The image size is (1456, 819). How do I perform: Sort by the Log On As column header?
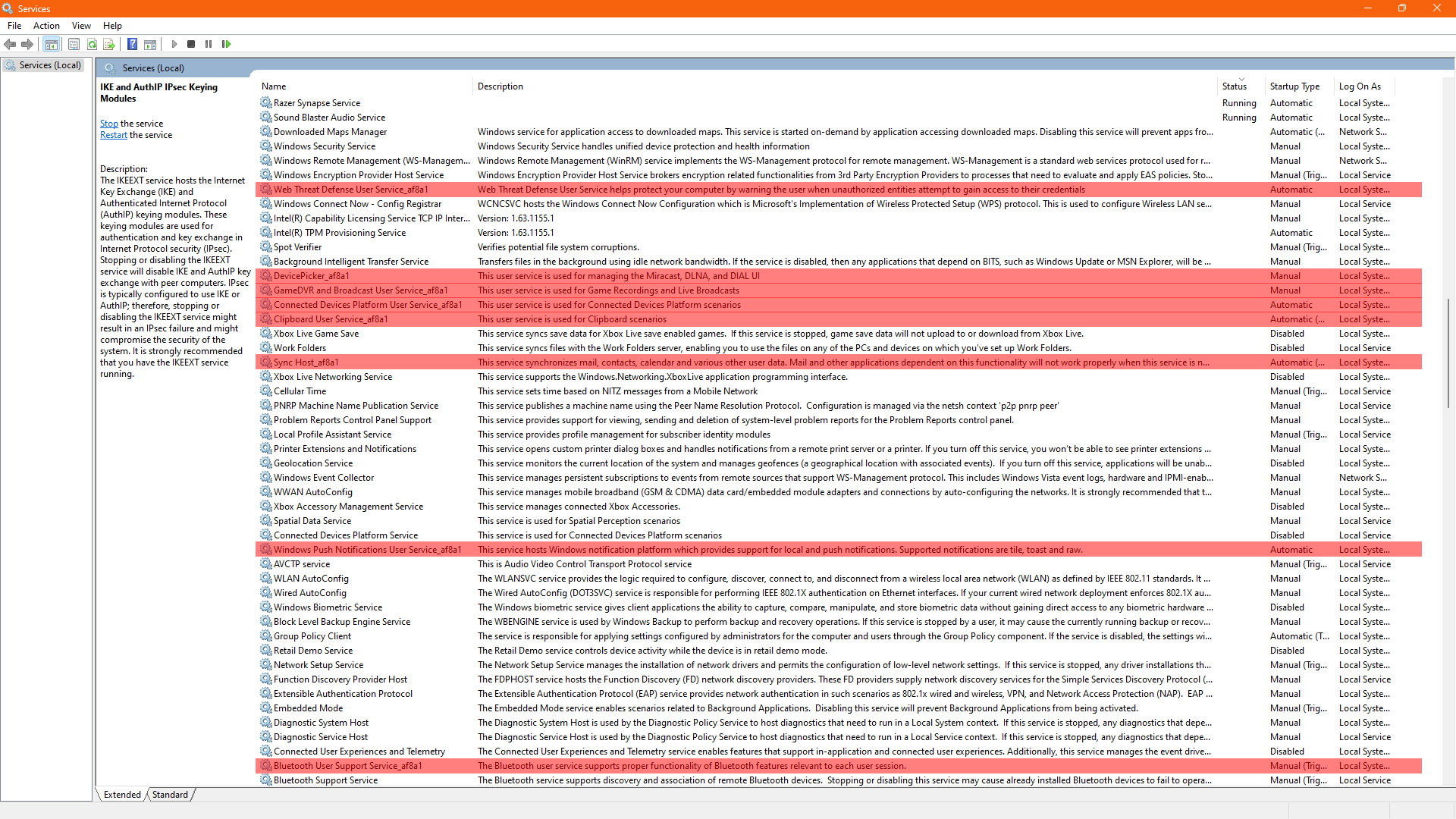coord(1365,86)
